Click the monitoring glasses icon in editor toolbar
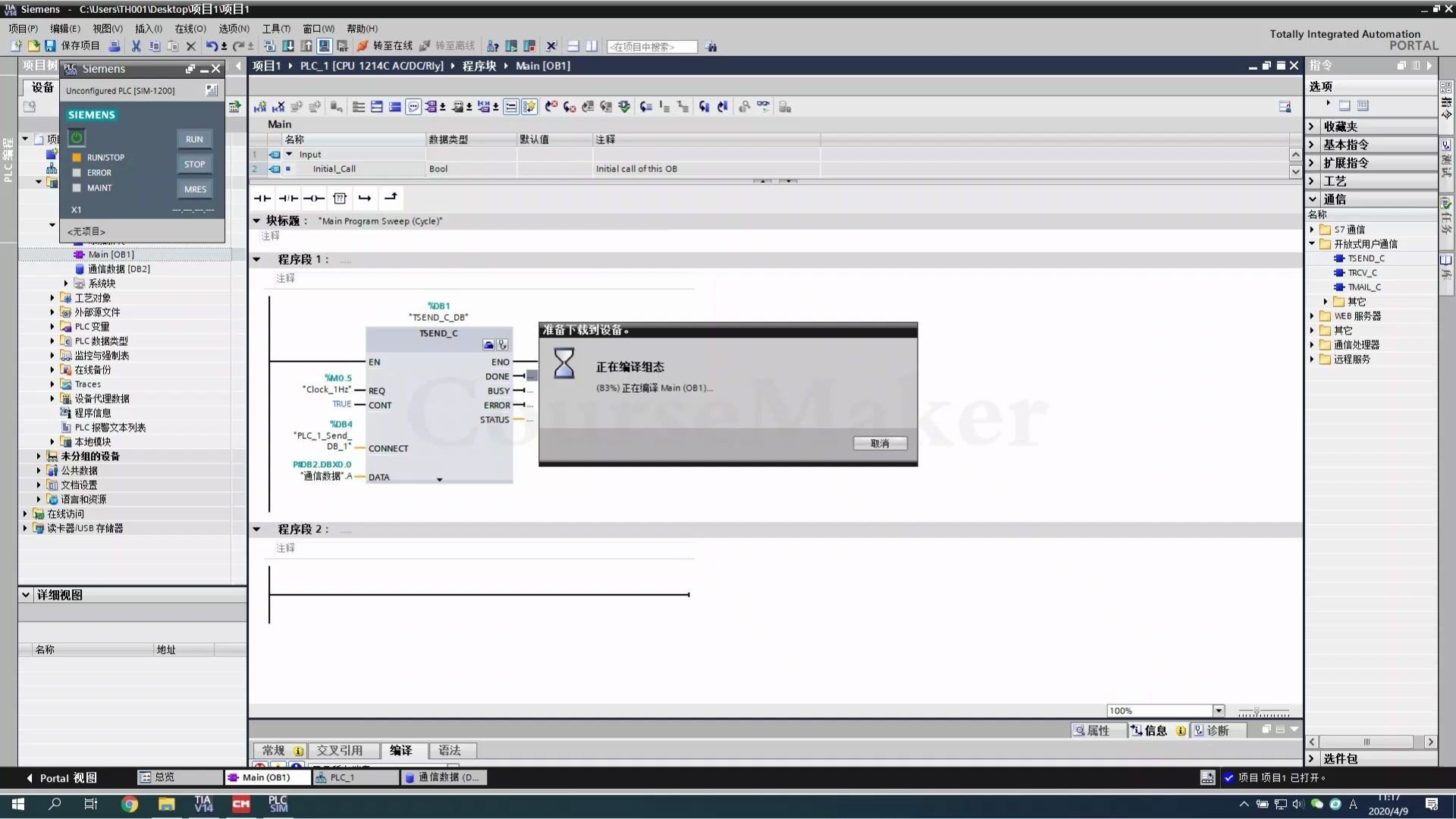Image resolution: width=1456 pixels, height=819 pixels. point(763,107)
